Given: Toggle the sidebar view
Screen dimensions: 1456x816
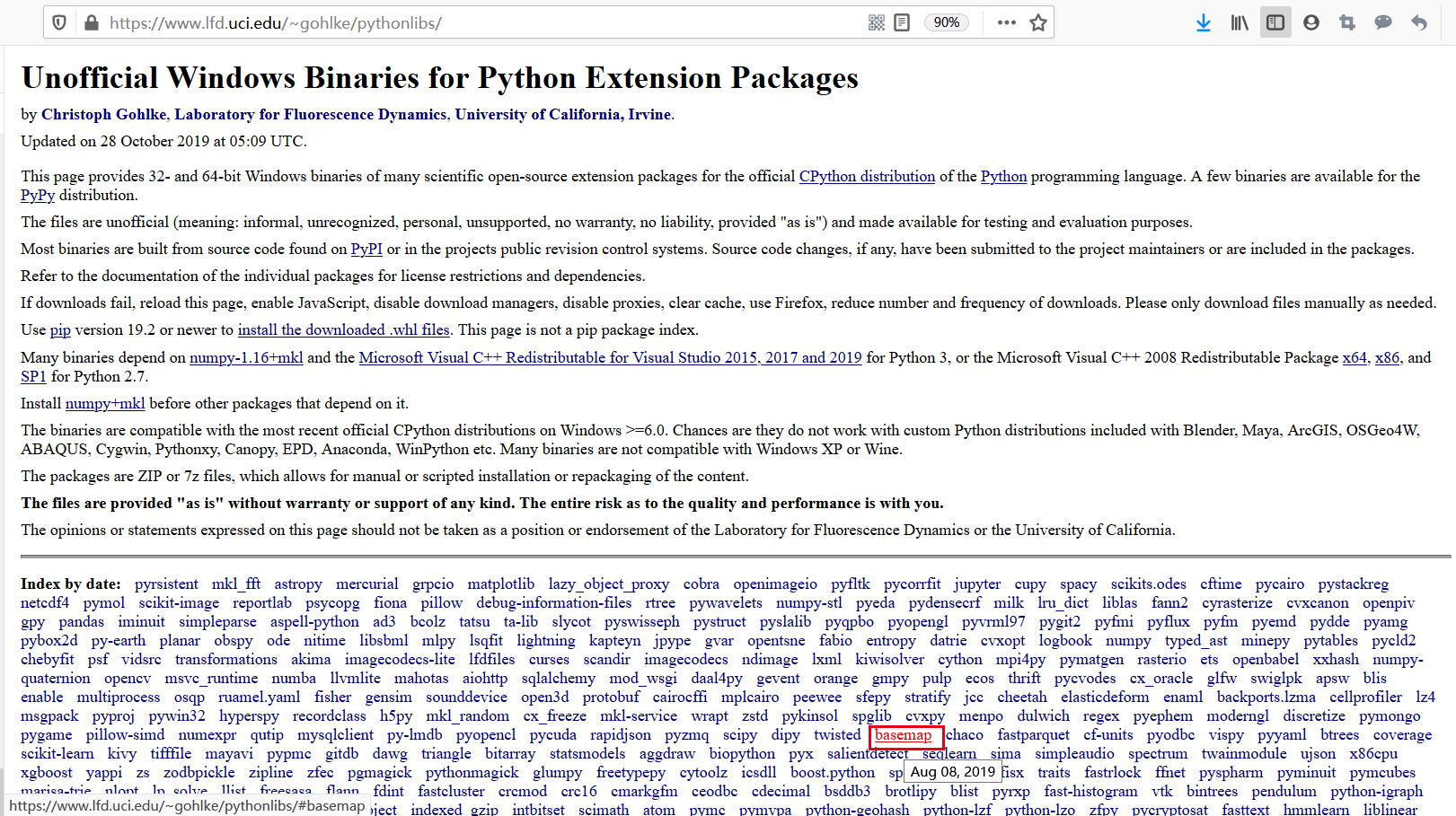Looking at the screenshot, I should [x=1275, y=22].
